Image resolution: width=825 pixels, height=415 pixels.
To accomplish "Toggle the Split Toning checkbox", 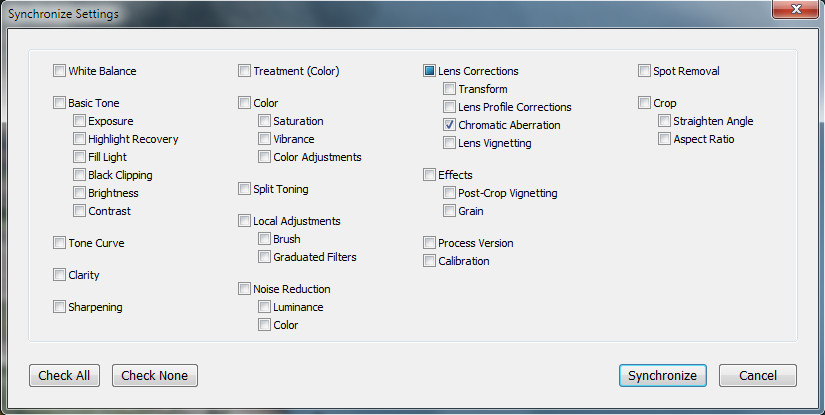I will coord(244,188).
